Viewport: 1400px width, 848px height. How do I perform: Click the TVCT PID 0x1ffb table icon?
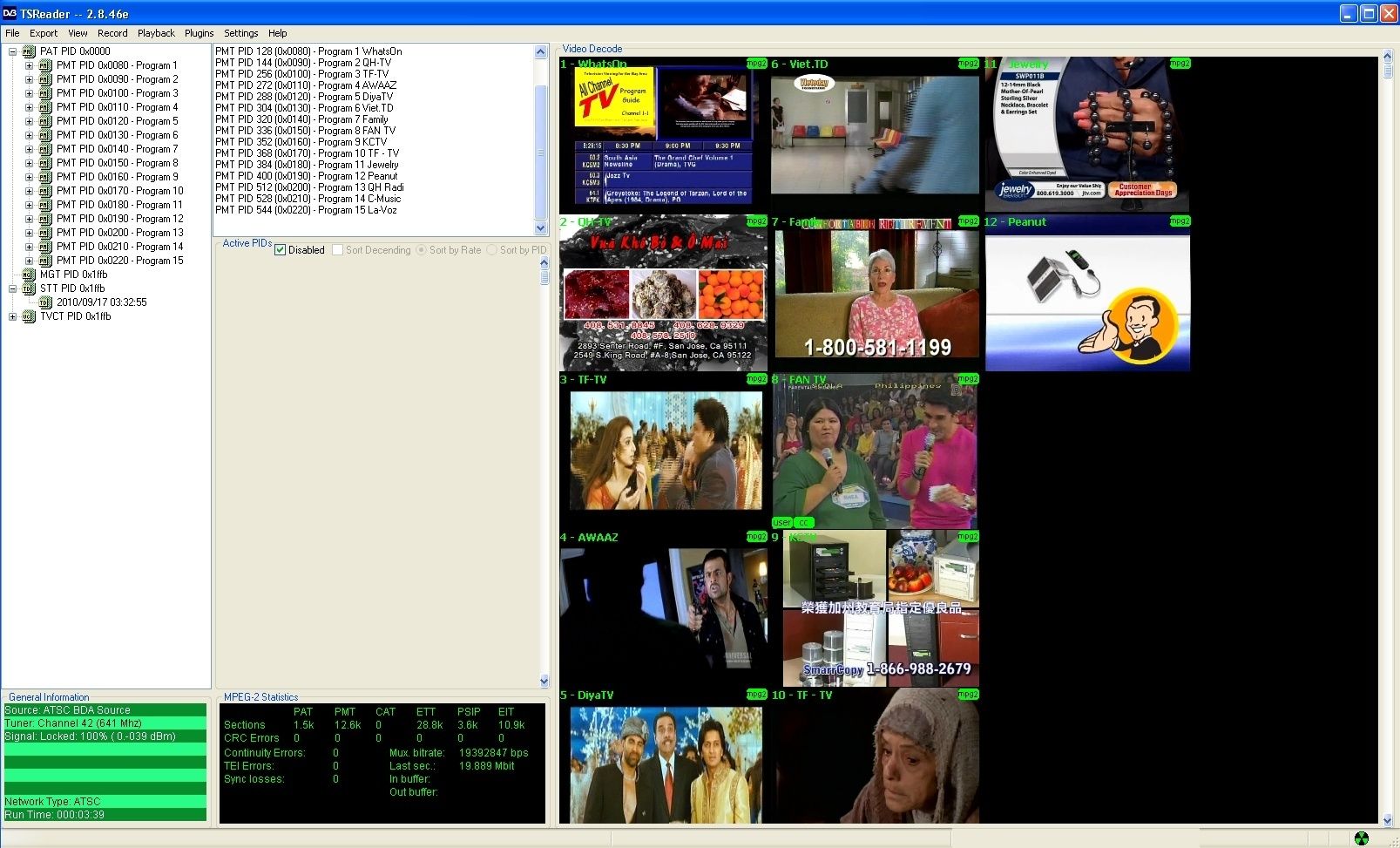pyautogui.click(x=29, y=316)
